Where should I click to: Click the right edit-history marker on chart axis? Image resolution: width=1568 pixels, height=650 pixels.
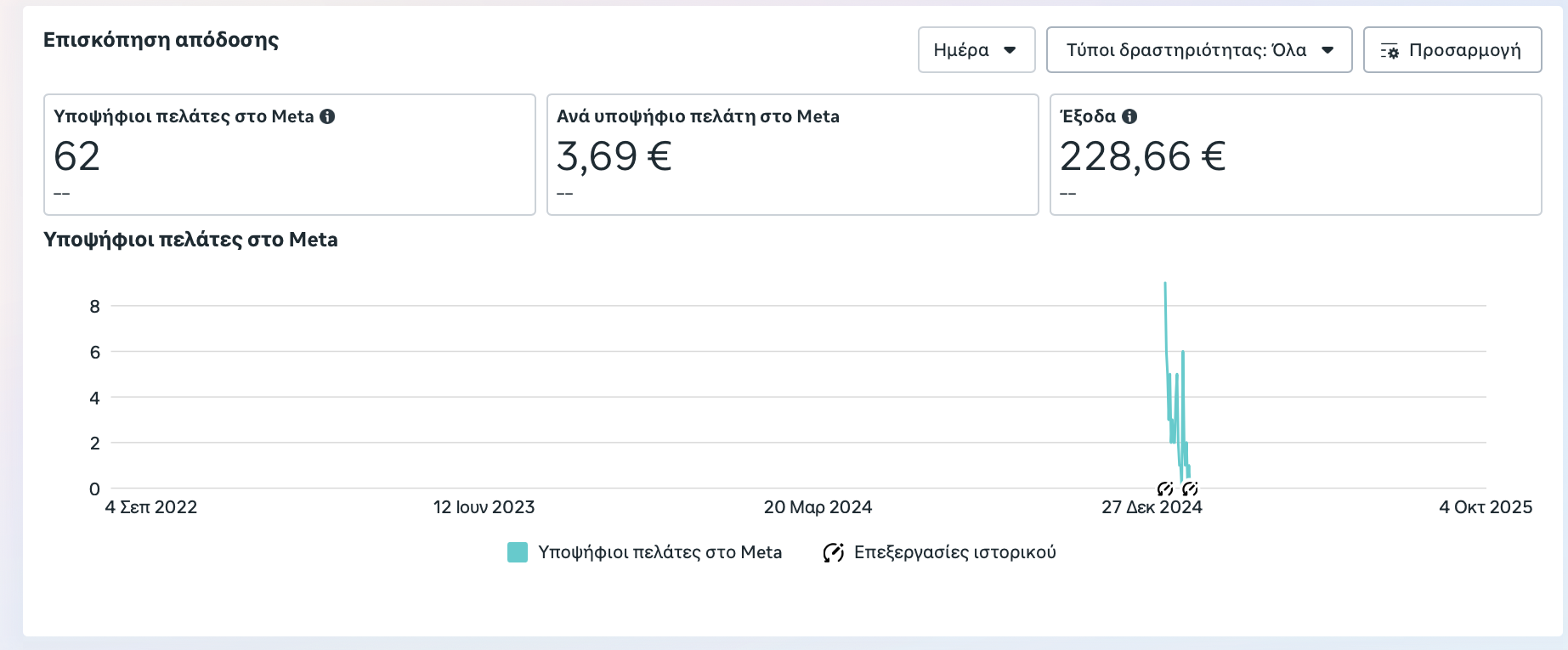[1190, 489]
